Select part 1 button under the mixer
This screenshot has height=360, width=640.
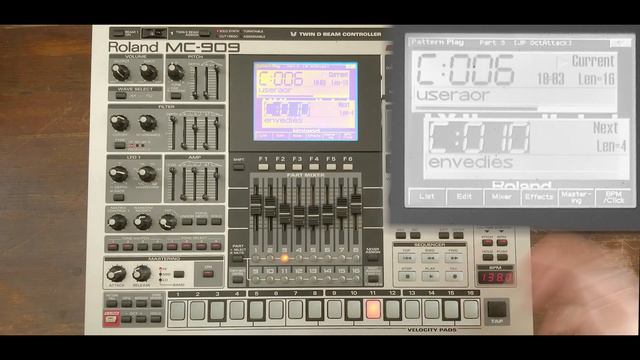tap(256, 258)
